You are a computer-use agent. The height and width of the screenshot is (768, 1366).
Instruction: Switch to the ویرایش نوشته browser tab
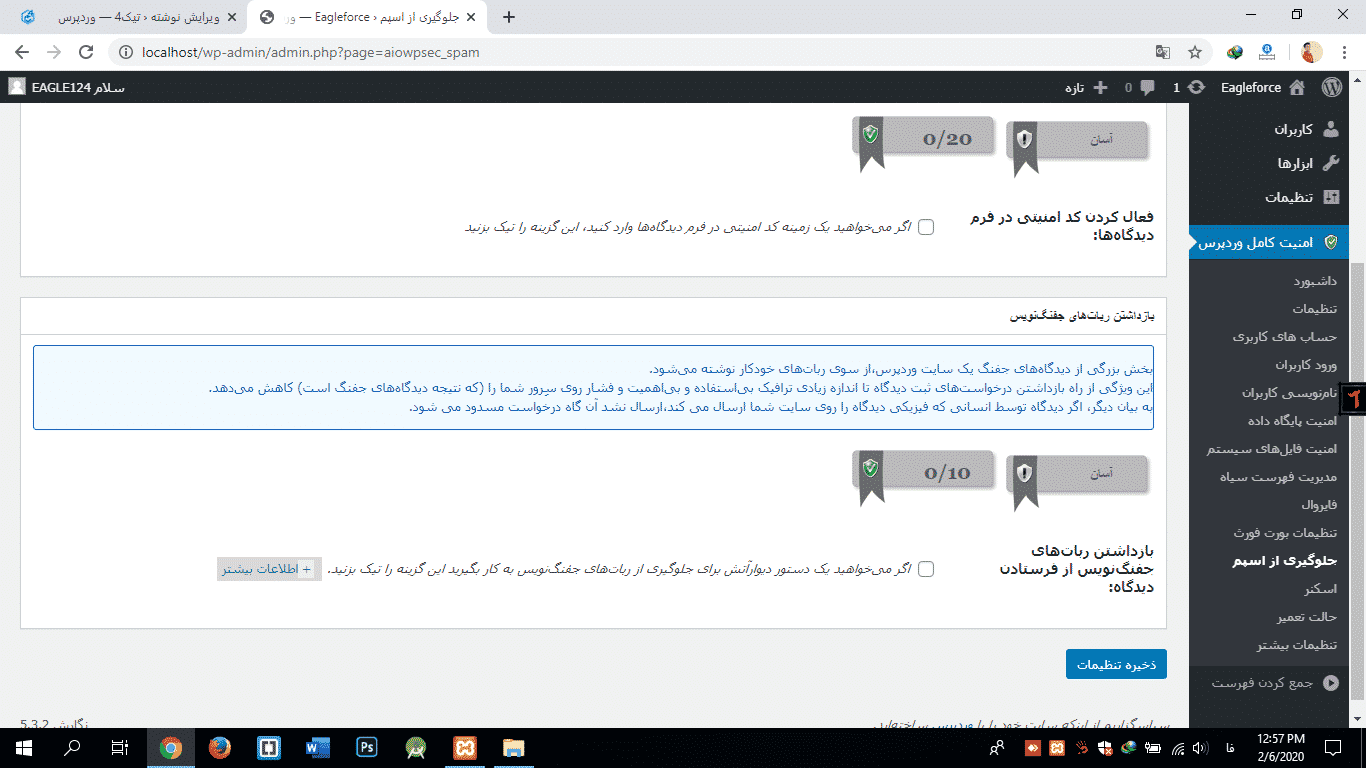(125, 17)
